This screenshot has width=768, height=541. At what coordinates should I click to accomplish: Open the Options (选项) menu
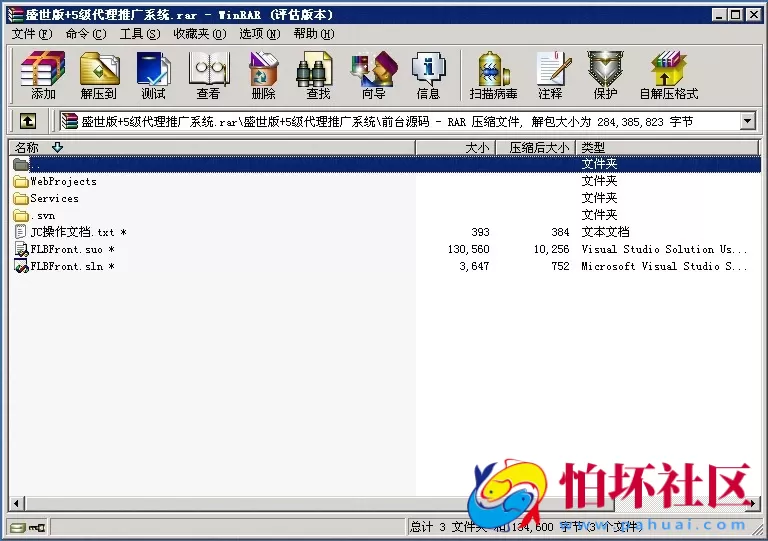click(260, 34)
